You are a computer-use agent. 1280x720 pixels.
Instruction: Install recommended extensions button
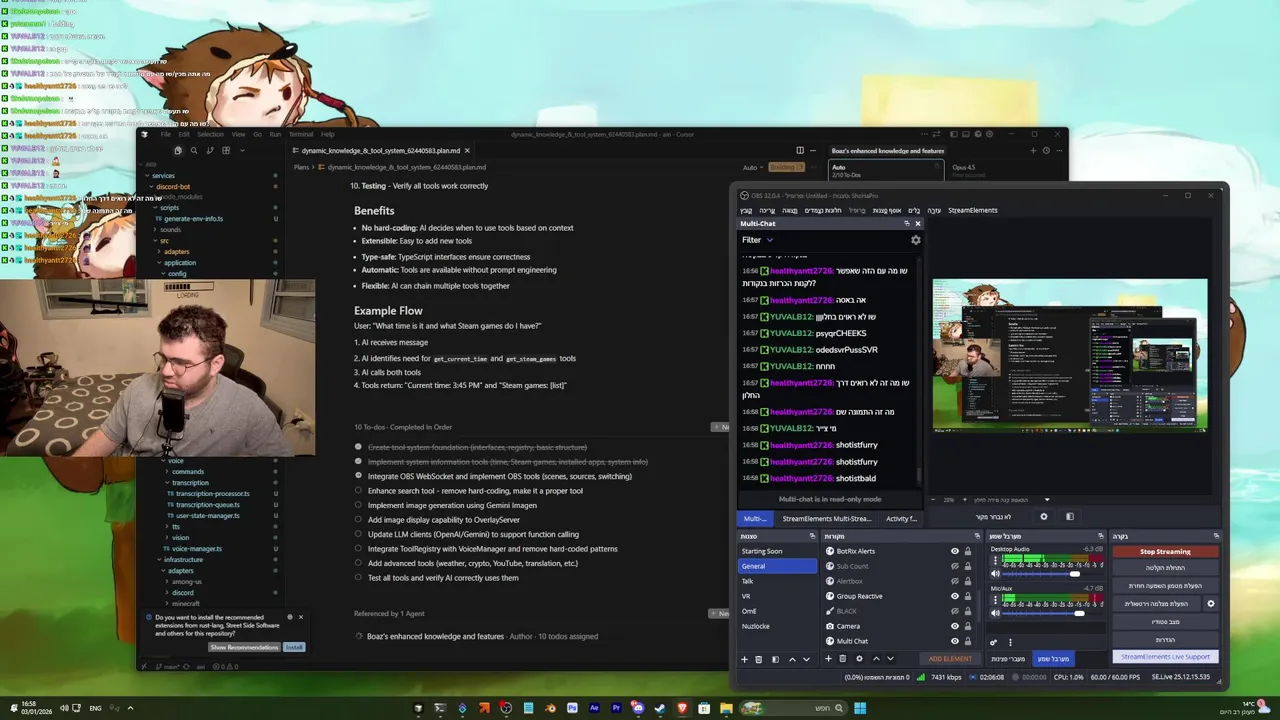294,647
